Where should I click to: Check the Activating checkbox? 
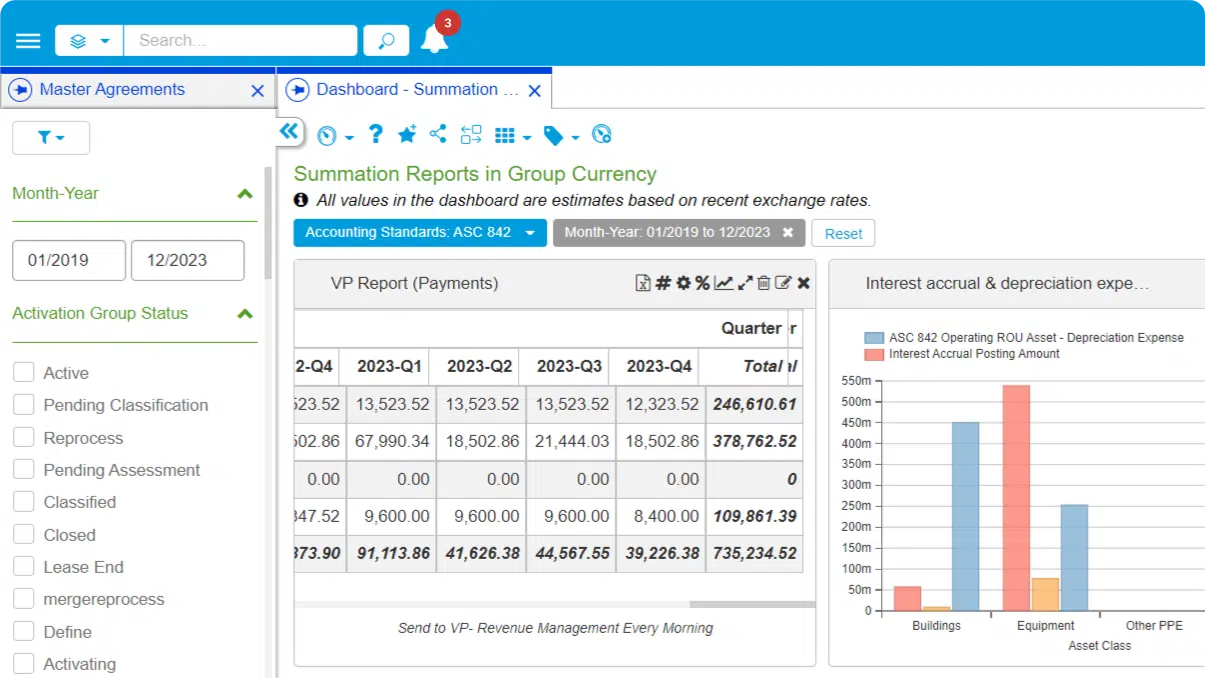click(x=24, y=664)
